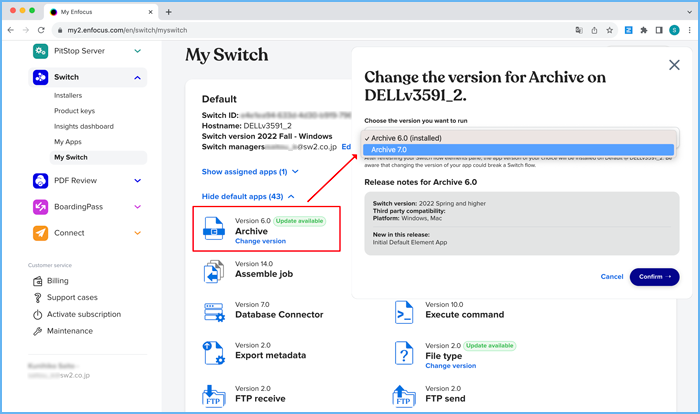This screenshot has width=700, height=414.
Task: Open Installers under Switch
Action: (68, 95)
